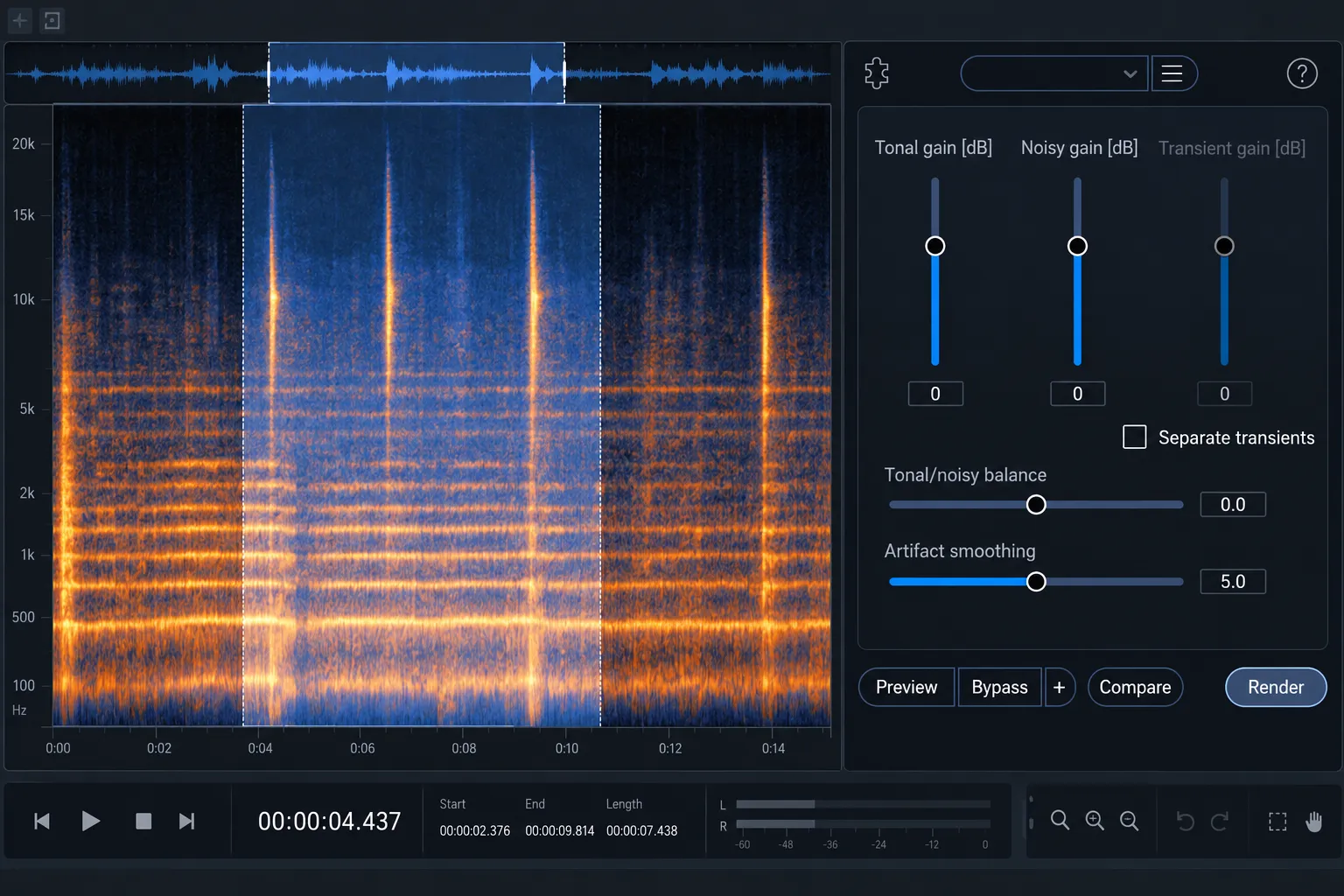Click the plus icon at top-left corner

(20, 20)
